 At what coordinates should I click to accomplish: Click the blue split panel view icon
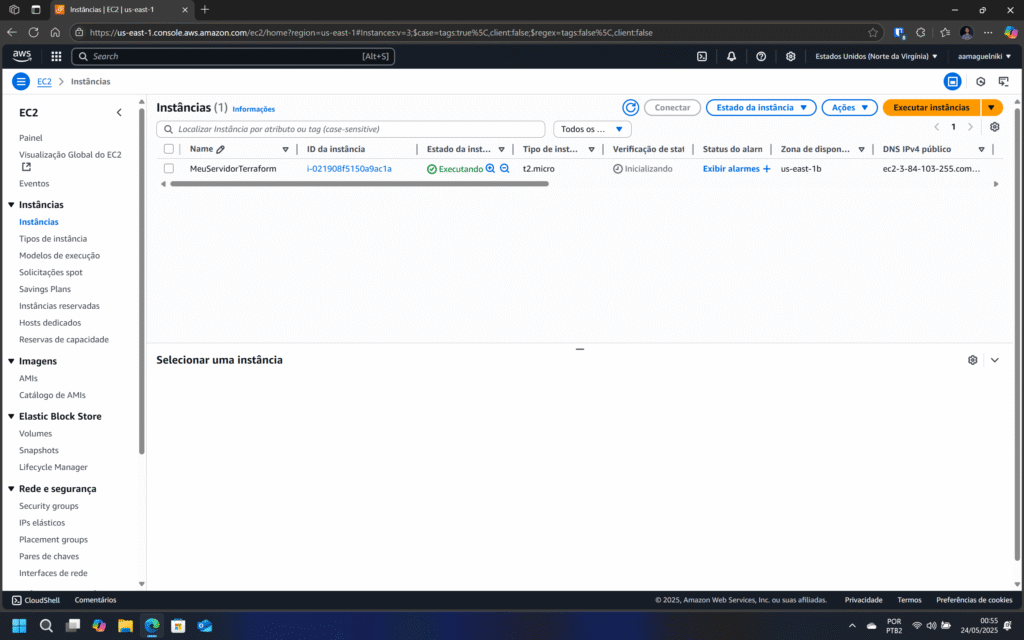tap(952, 82)
